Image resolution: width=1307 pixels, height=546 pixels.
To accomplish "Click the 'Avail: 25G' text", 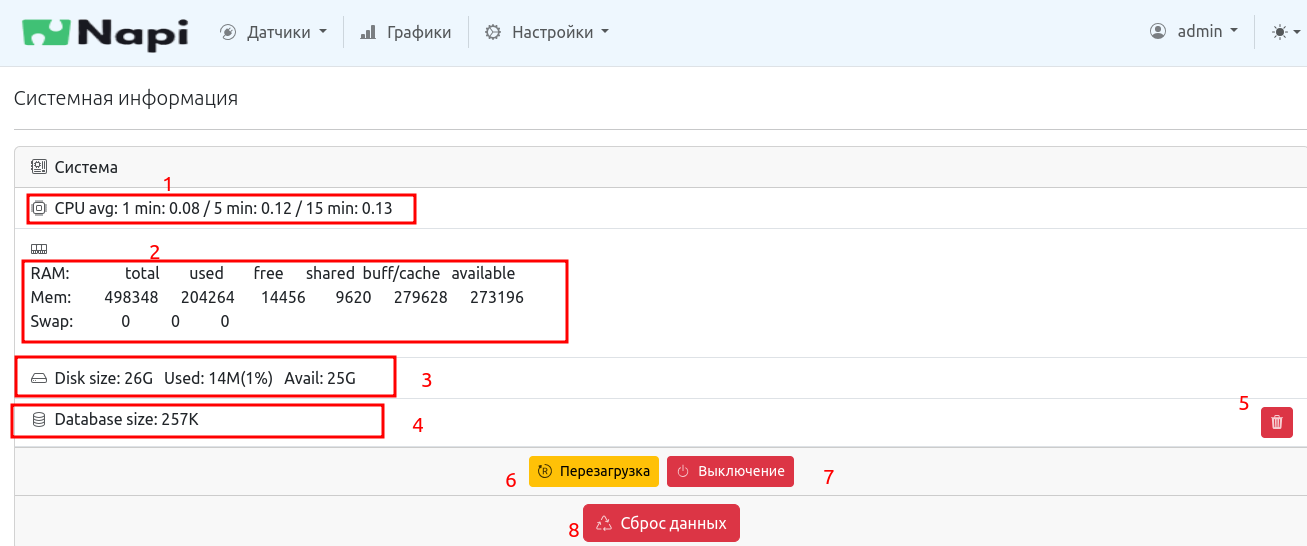I will point(320,379).
